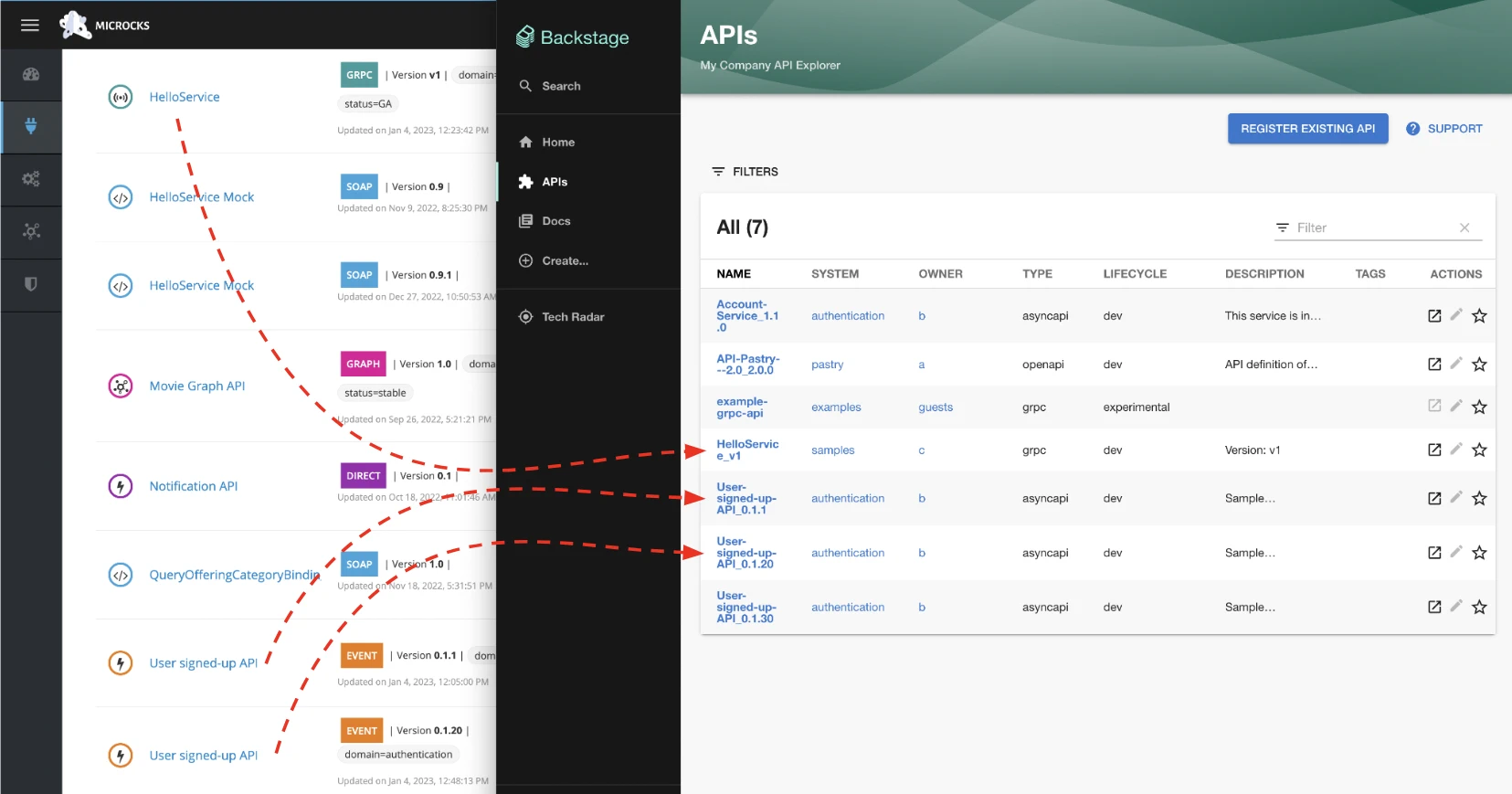Star the User-signed-up-API_0.1.20 row
The width and height of the screenshot is (1512, 794).
click(1479, 553)
